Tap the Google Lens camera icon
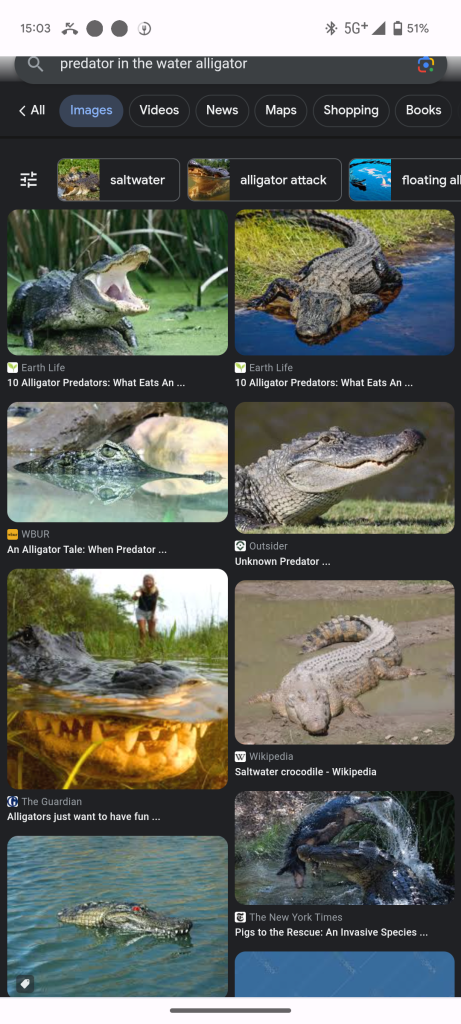Viewport: 461px width, 1024px height. click(426, 64)
